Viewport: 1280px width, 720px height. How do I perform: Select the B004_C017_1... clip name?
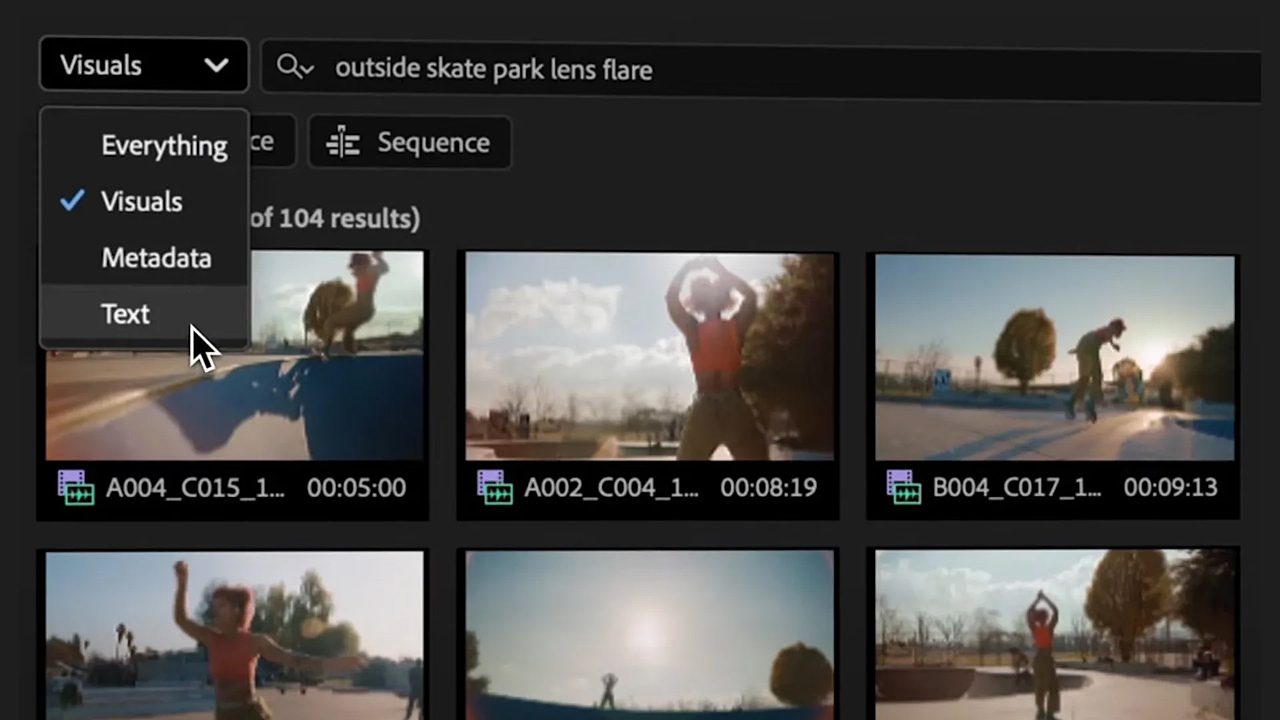1017,488
